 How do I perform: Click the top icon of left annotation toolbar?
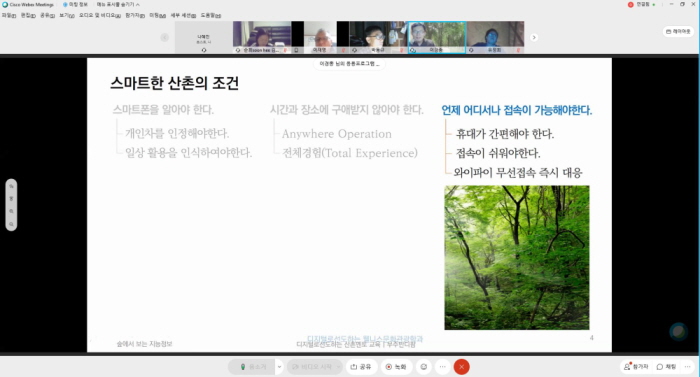click(11, 186)
